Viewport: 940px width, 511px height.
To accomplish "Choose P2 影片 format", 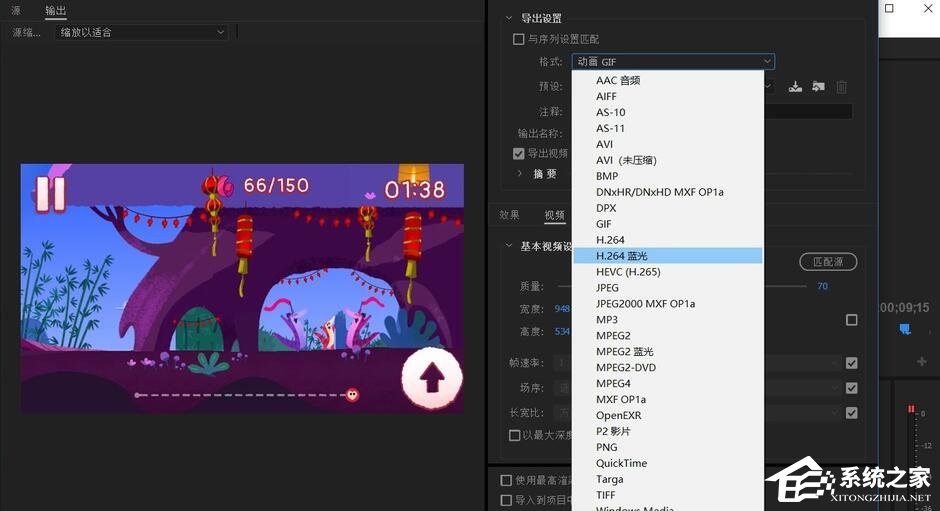I will click(668, 431).
